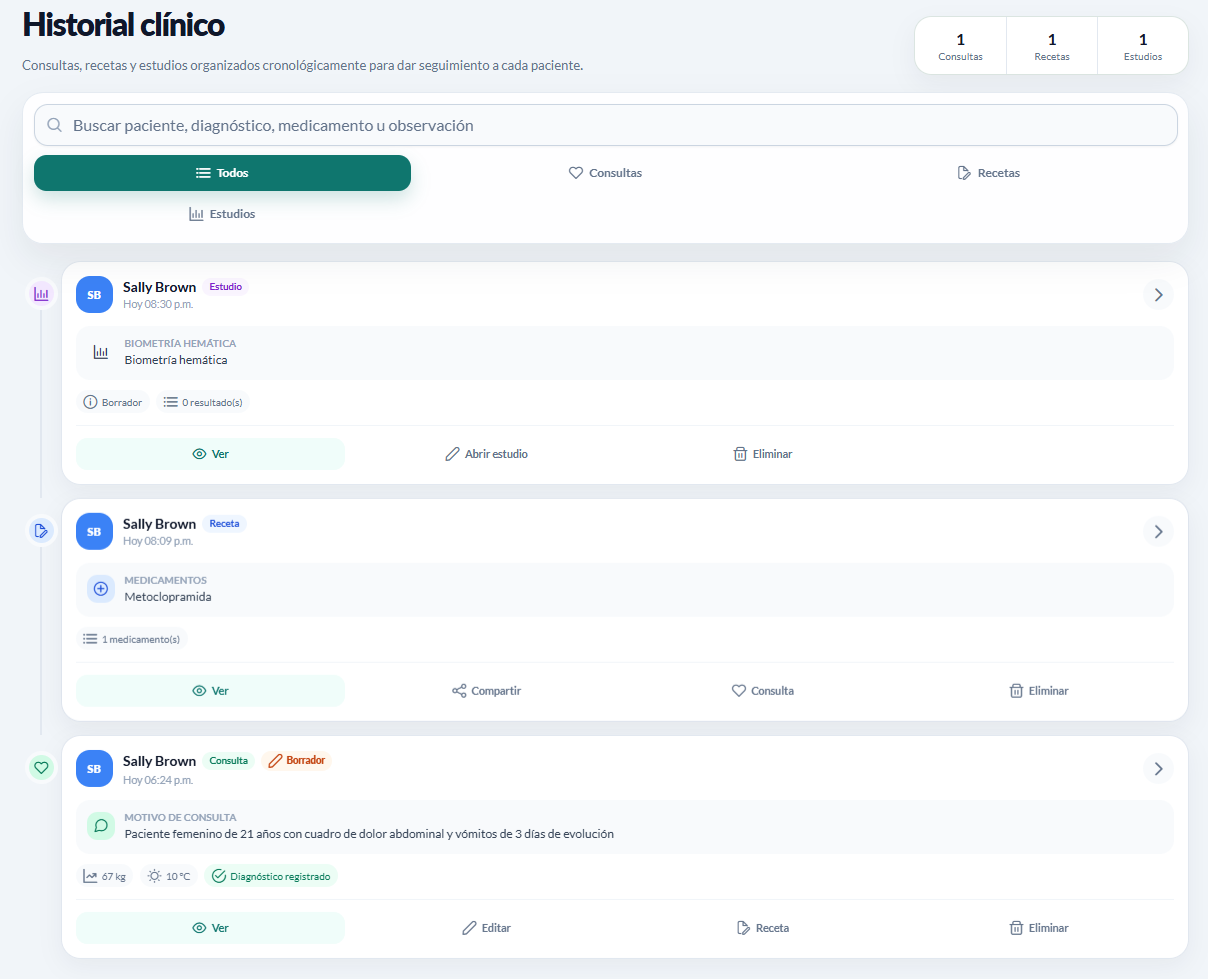Switch to the Recetas filter tab
The image size is (1208, 979).
tap(989, 173)
